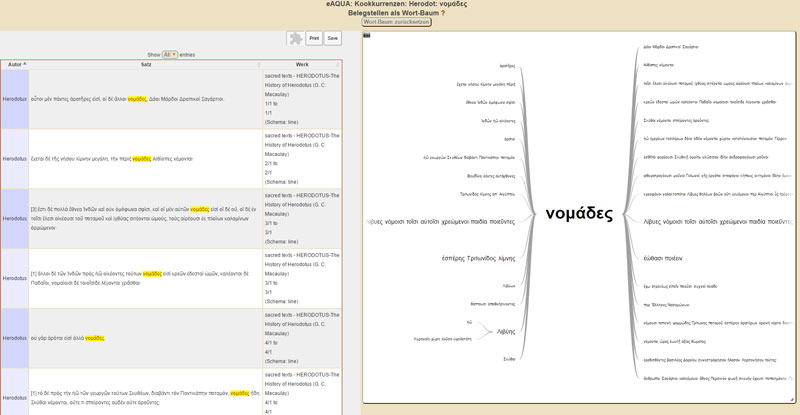Select right branch 'Σκύθαι νέμονται σπείροντες'
The width and height of the screenshot is (800, 415).
pos(676,120)
